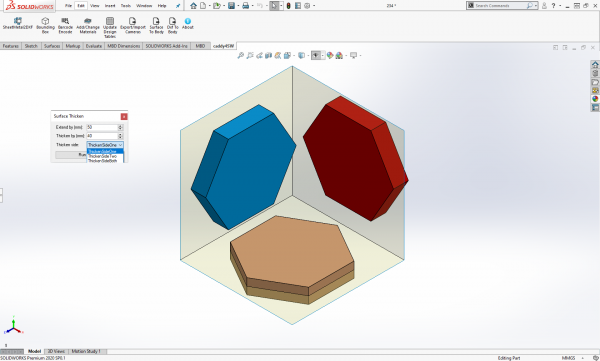Open the View menu
Image resolution: width=600 pixels, height=361 pixels.
click(x=95, y=6)
